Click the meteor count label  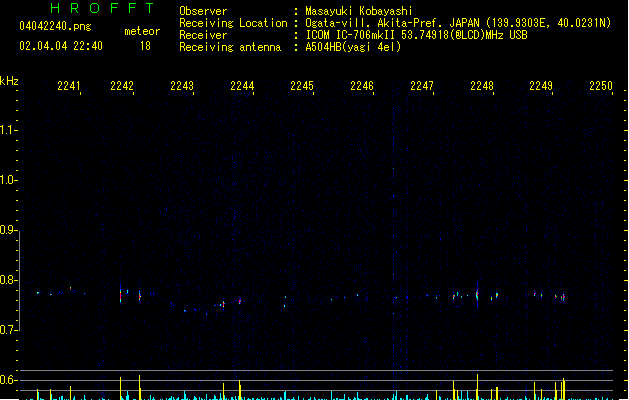(x=142, y=31)
